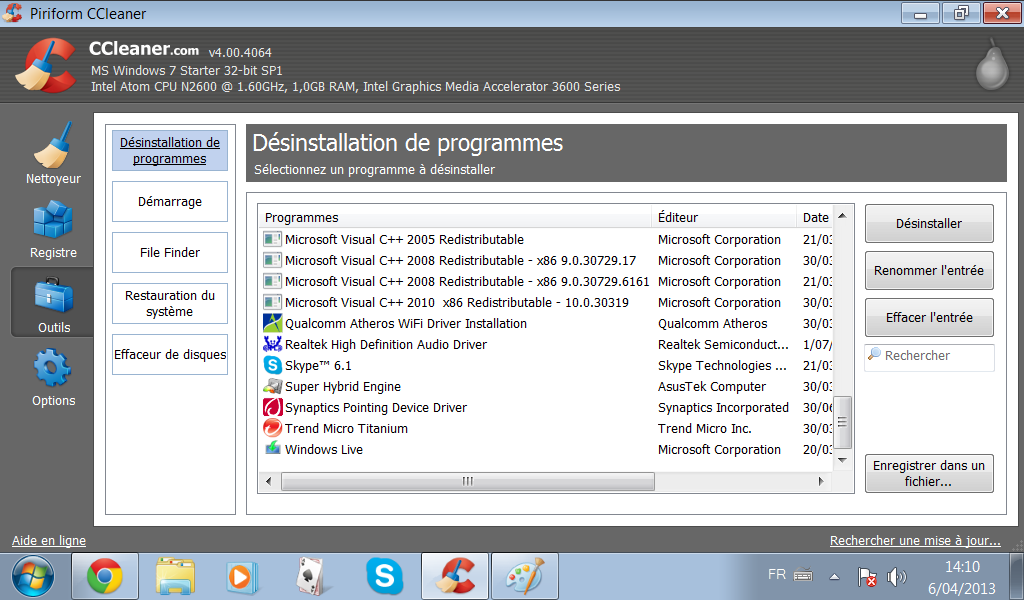Select Microsoft Visual C++ 2010 x86 row

pos(546,302)
